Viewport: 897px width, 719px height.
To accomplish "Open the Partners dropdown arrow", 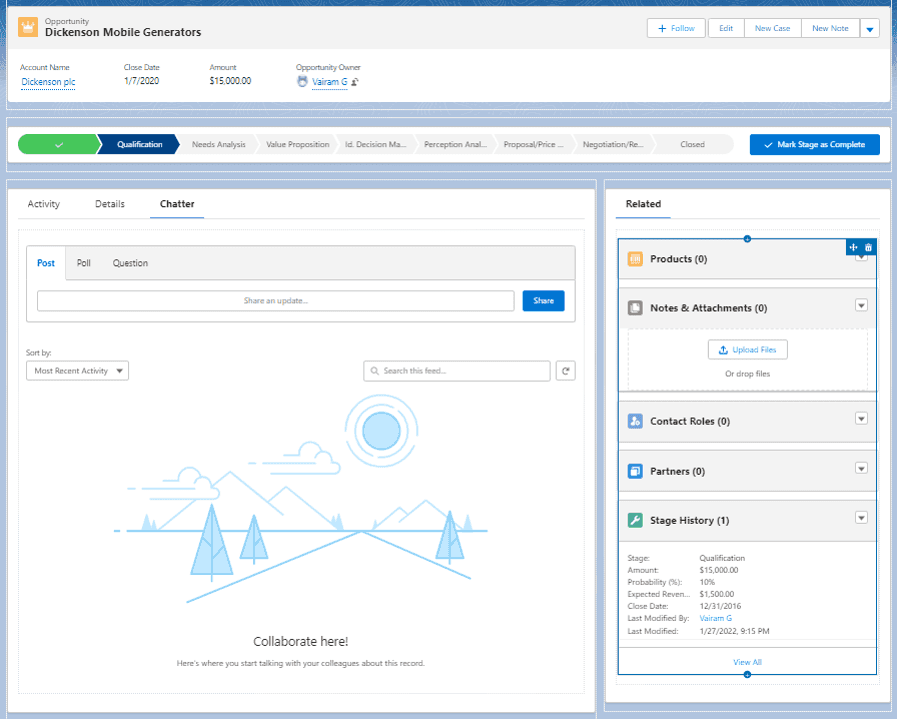I will click(861, 468).
